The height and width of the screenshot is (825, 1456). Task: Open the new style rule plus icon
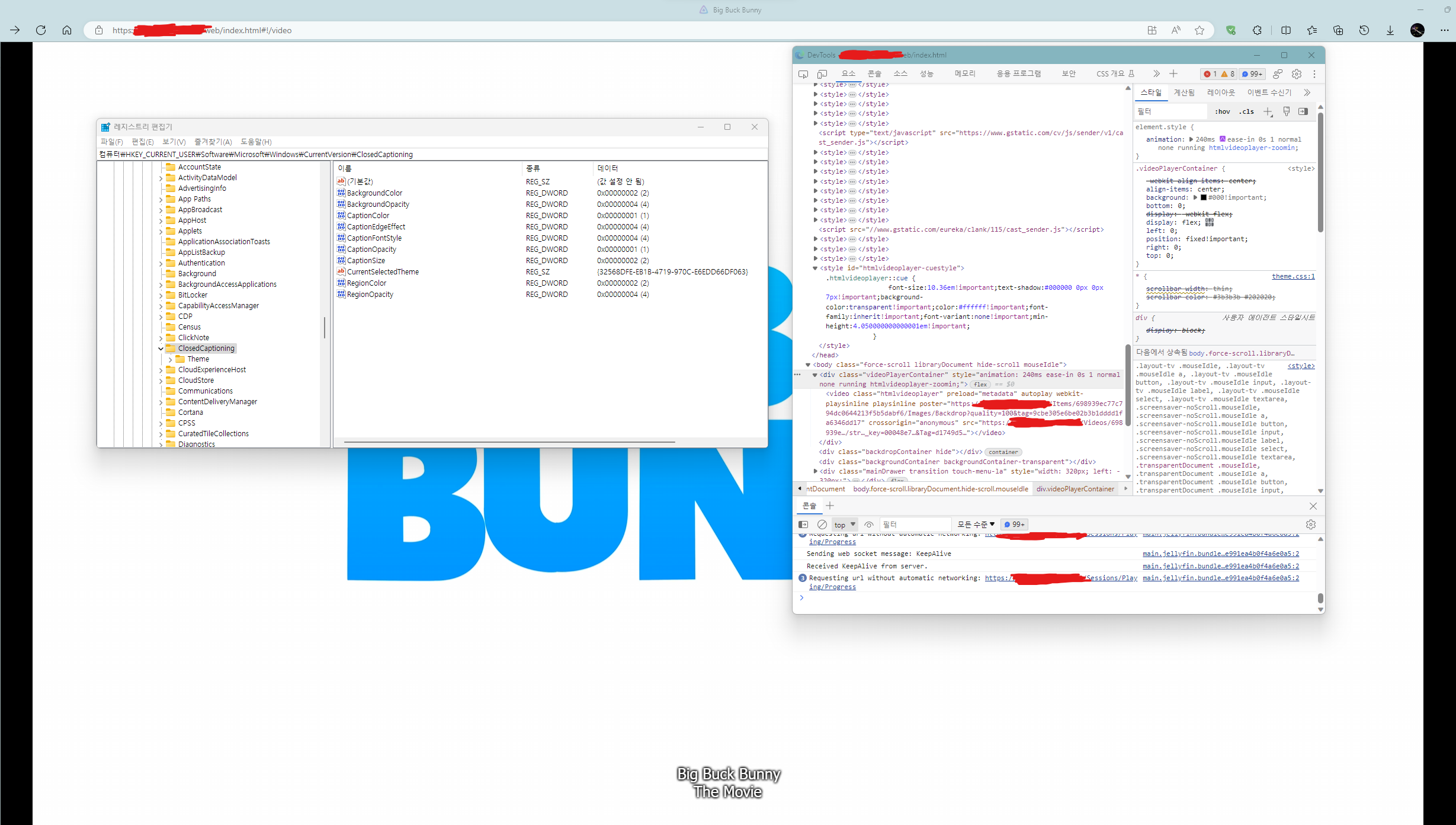[1268, 111]
